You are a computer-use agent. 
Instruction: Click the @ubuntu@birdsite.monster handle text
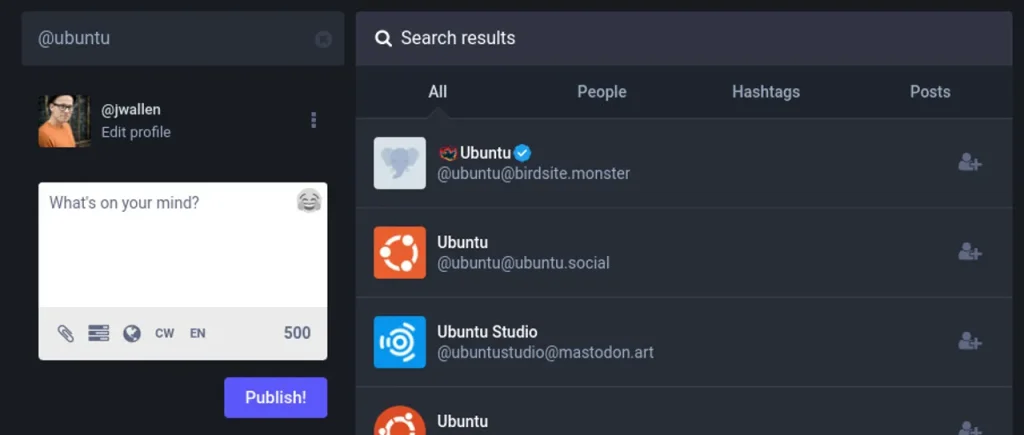pyautogui.click(x=534, y=174)
